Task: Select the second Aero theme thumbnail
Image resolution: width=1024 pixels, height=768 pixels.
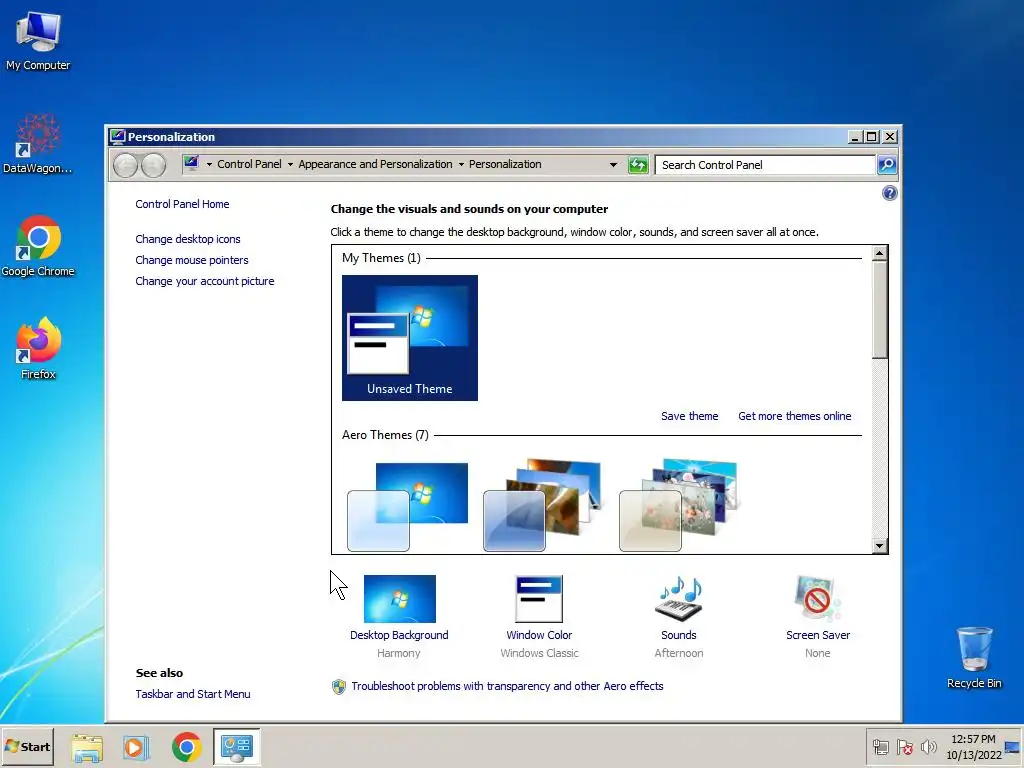Action: 543,506
